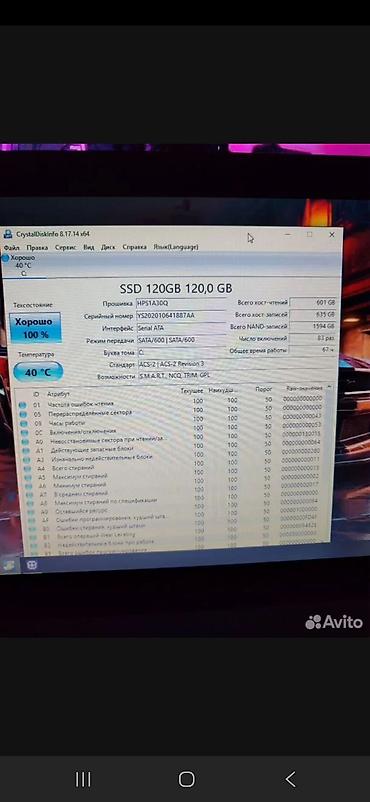Click the Всего хост-записей value 635 GB

tap(314, 315)
